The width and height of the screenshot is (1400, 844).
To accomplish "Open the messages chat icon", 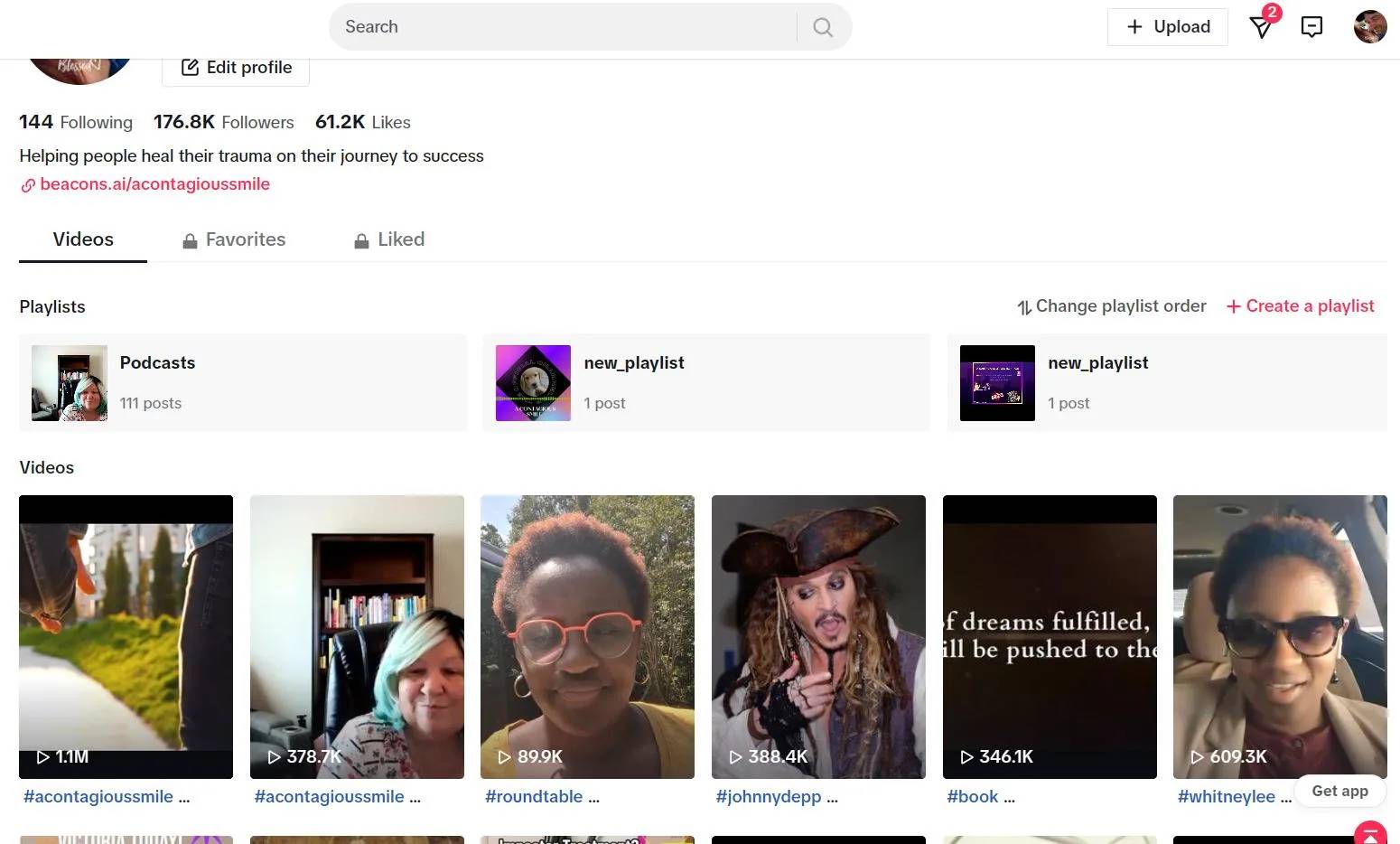I will point(1311,27).
